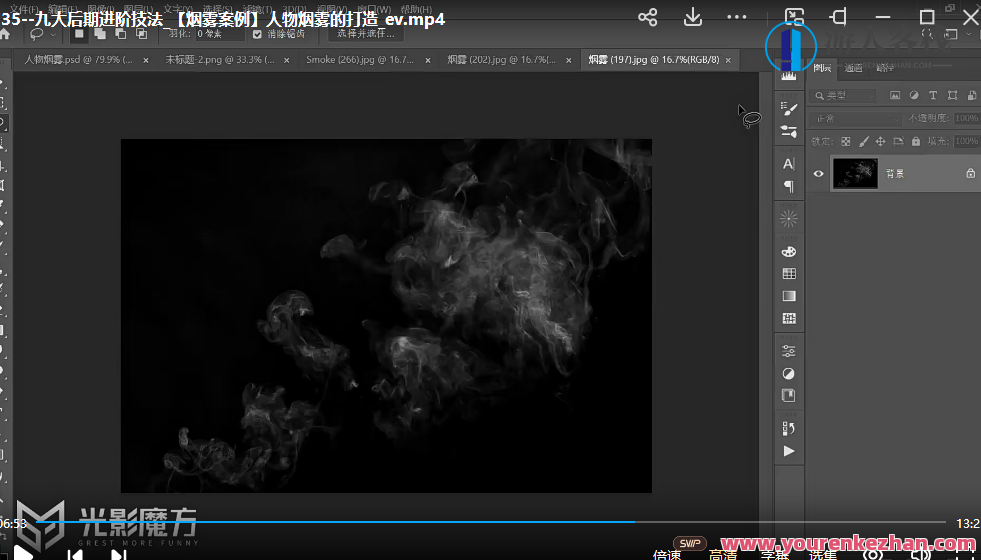This screenshot has height=560, width=981.
Task: Open the 倍速 playback speed option
Action: point(667,554)
